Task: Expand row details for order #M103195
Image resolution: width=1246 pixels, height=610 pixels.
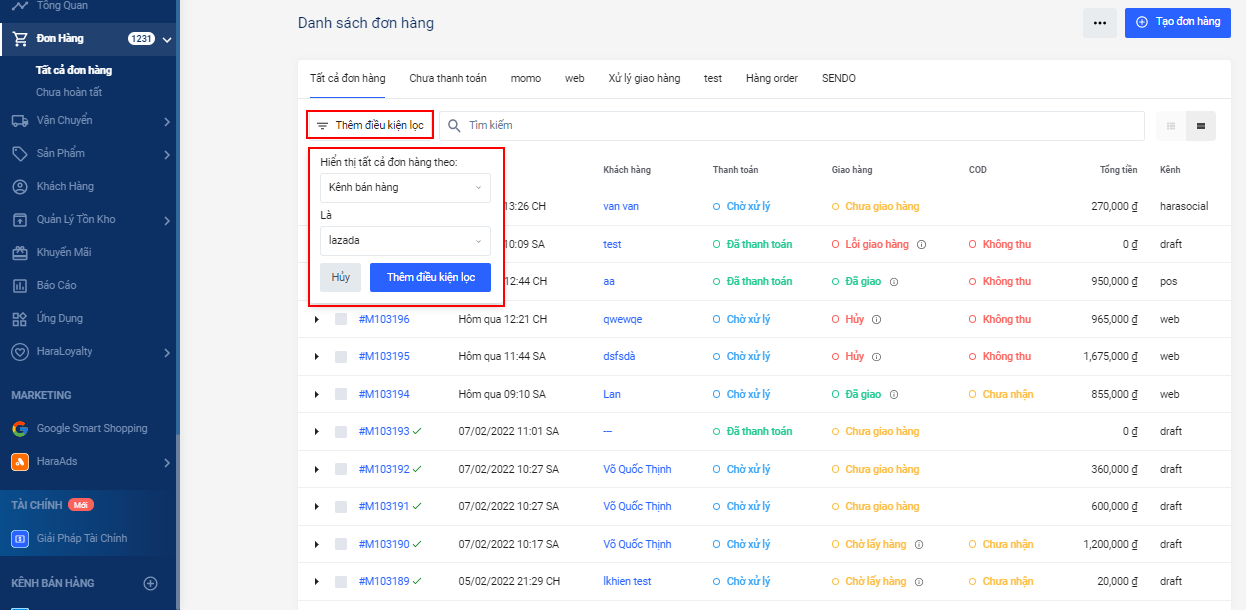Action: pos(317,357)
